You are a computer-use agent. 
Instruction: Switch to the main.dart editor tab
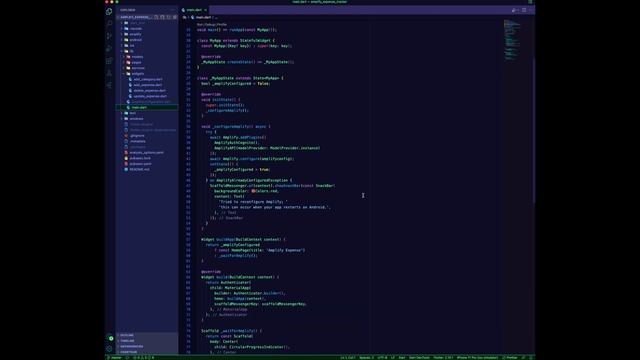click(x=194, y=10)
